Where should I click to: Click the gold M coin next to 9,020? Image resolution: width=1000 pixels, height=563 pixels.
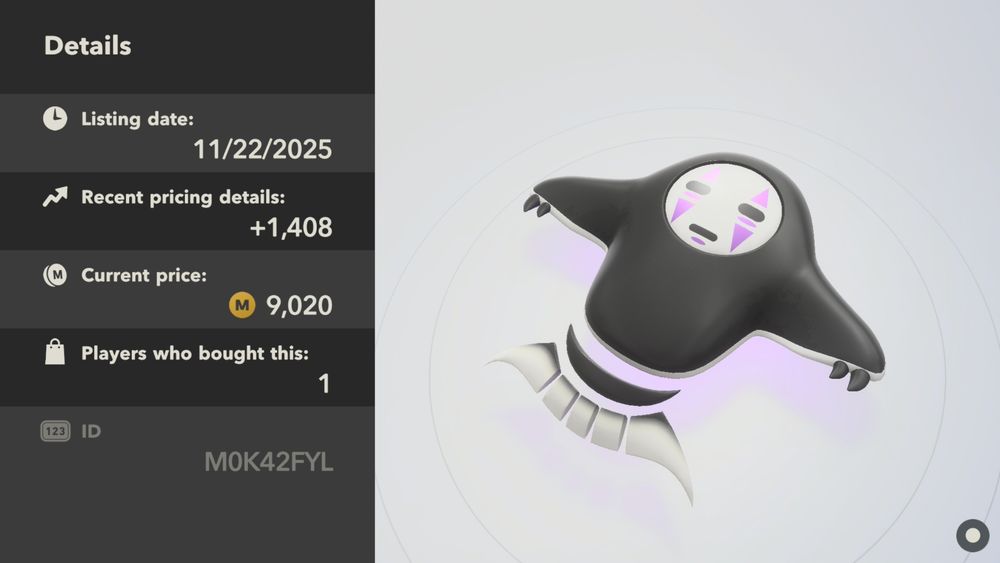(x=242, y=305)
